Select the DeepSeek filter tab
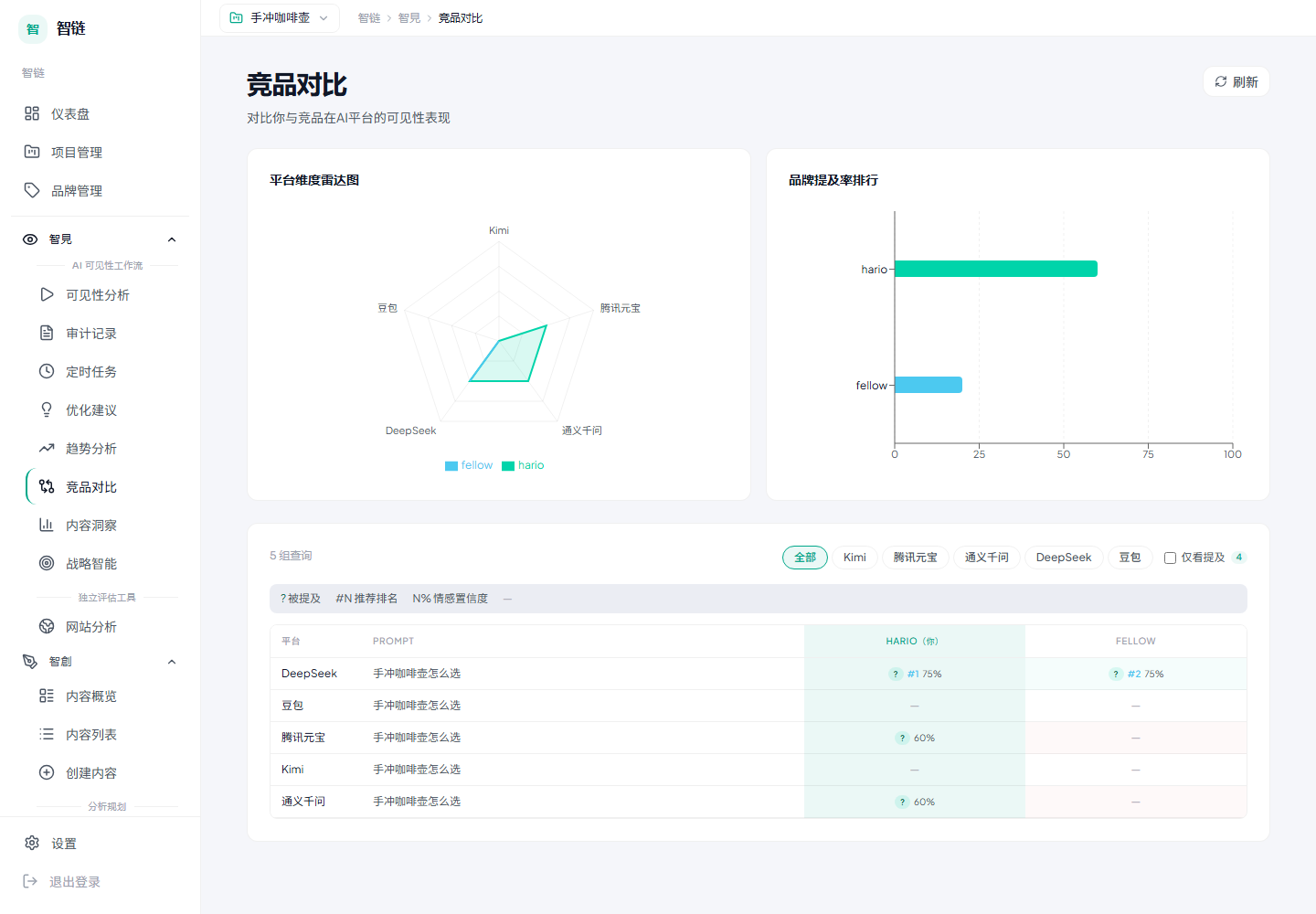The height and width of the screenshot is (914, 1316). (1064, 558)
